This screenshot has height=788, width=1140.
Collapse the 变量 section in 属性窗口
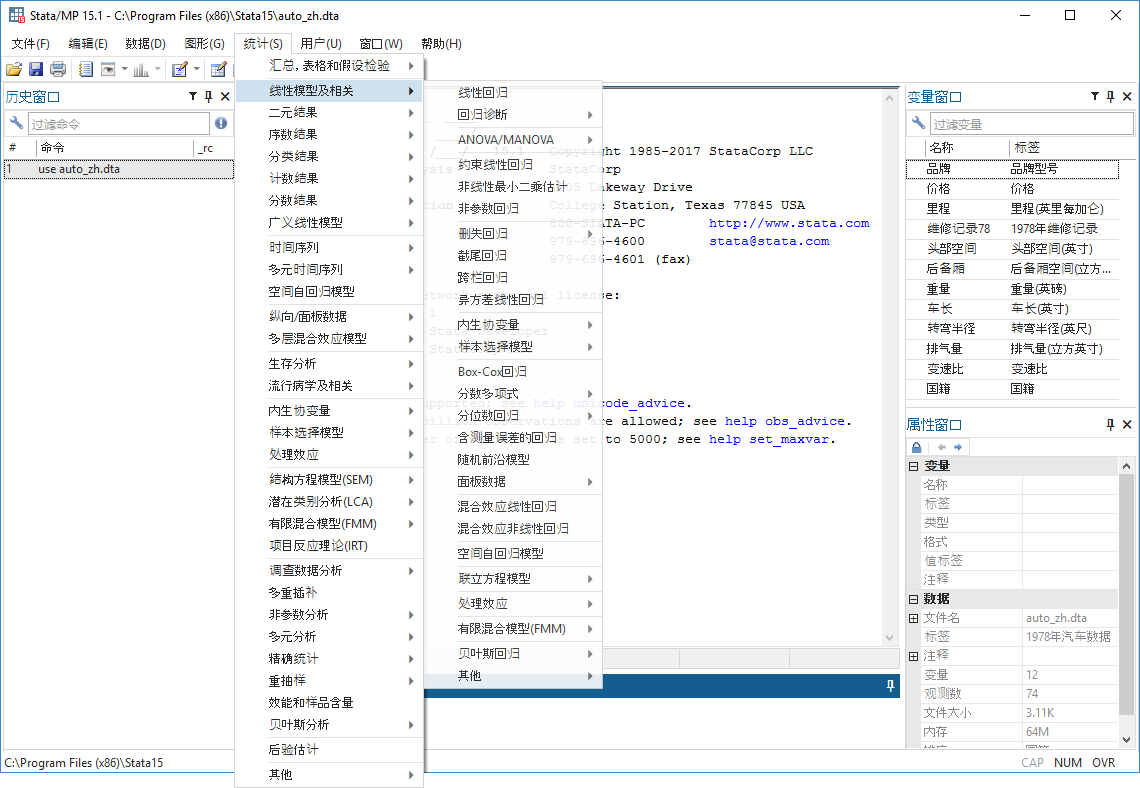(x=914, y=466)
